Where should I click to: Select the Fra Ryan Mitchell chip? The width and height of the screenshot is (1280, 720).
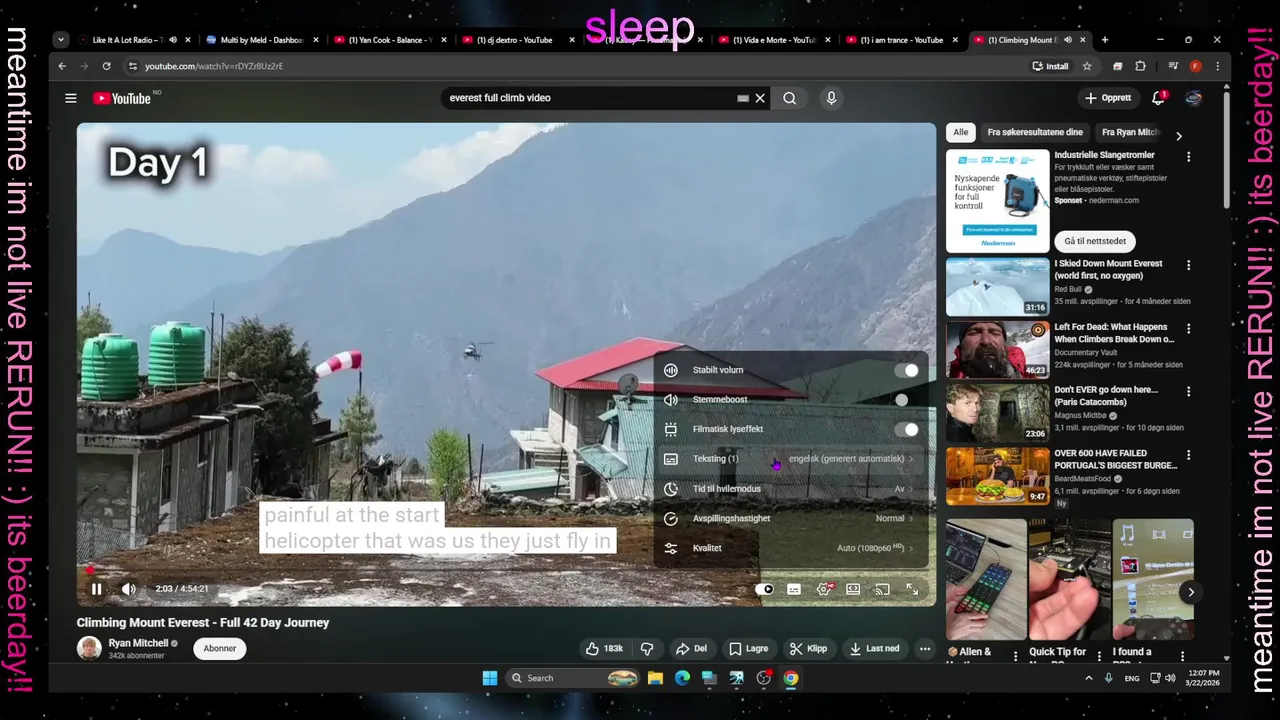pos(1130,132)
